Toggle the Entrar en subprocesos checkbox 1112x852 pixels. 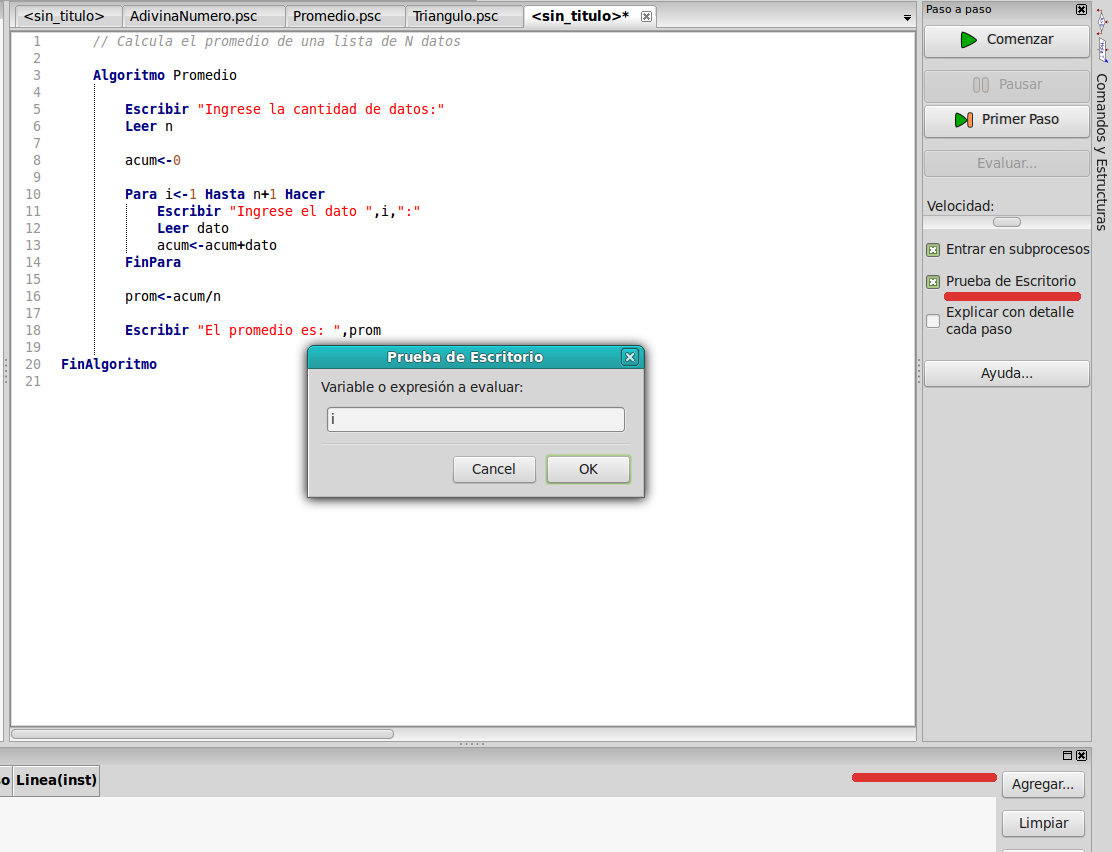(933, 250)
